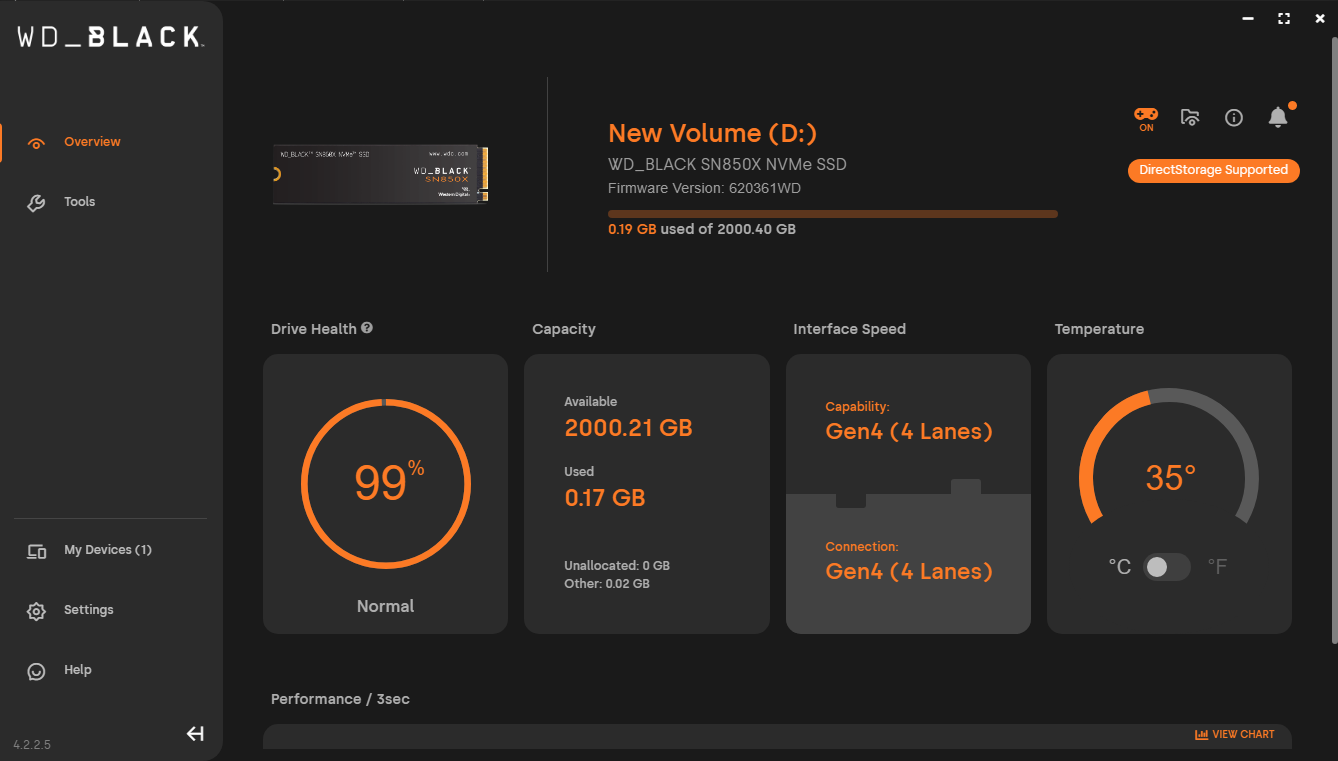The width and height of the screenshot is (1338, 761).
Task: Open the Settings gear icon
Action: (x=37, y=611)
